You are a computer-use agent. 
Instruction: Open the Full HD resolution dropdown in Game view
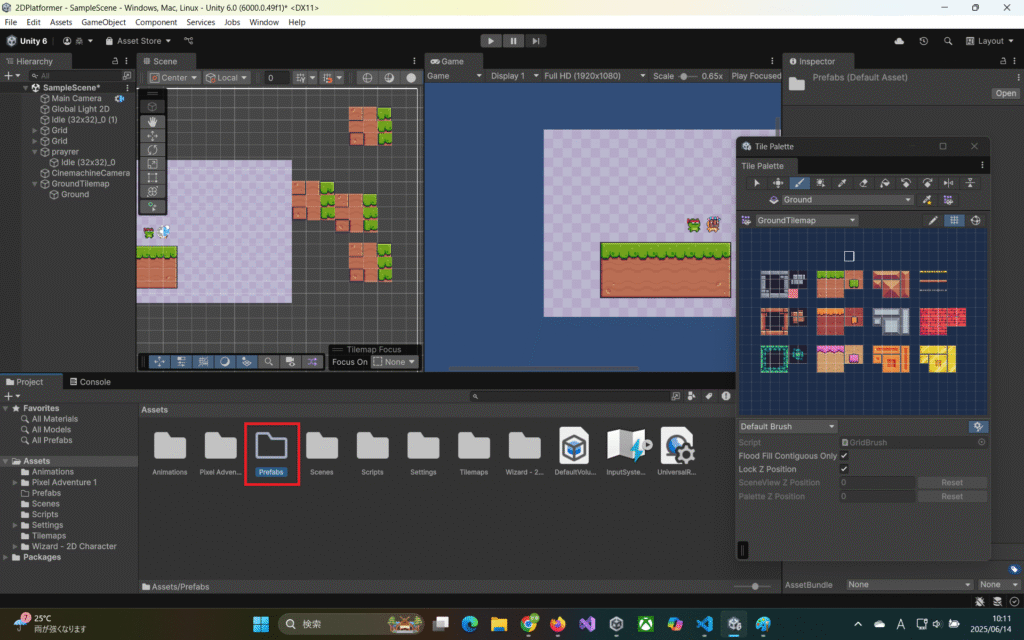(594, 76)
